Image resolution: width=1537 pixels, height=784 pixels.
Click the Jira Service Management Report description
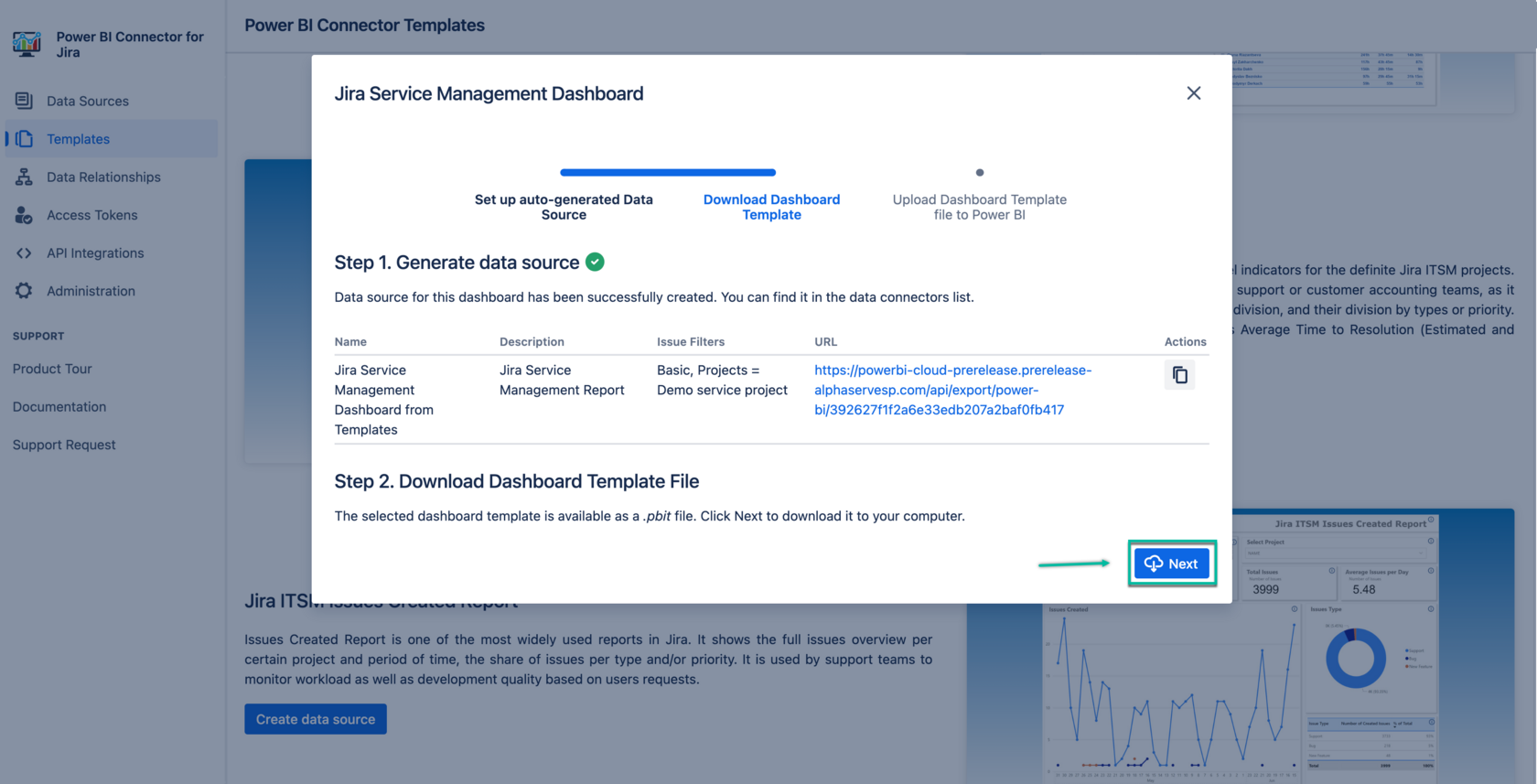(562, 380)
